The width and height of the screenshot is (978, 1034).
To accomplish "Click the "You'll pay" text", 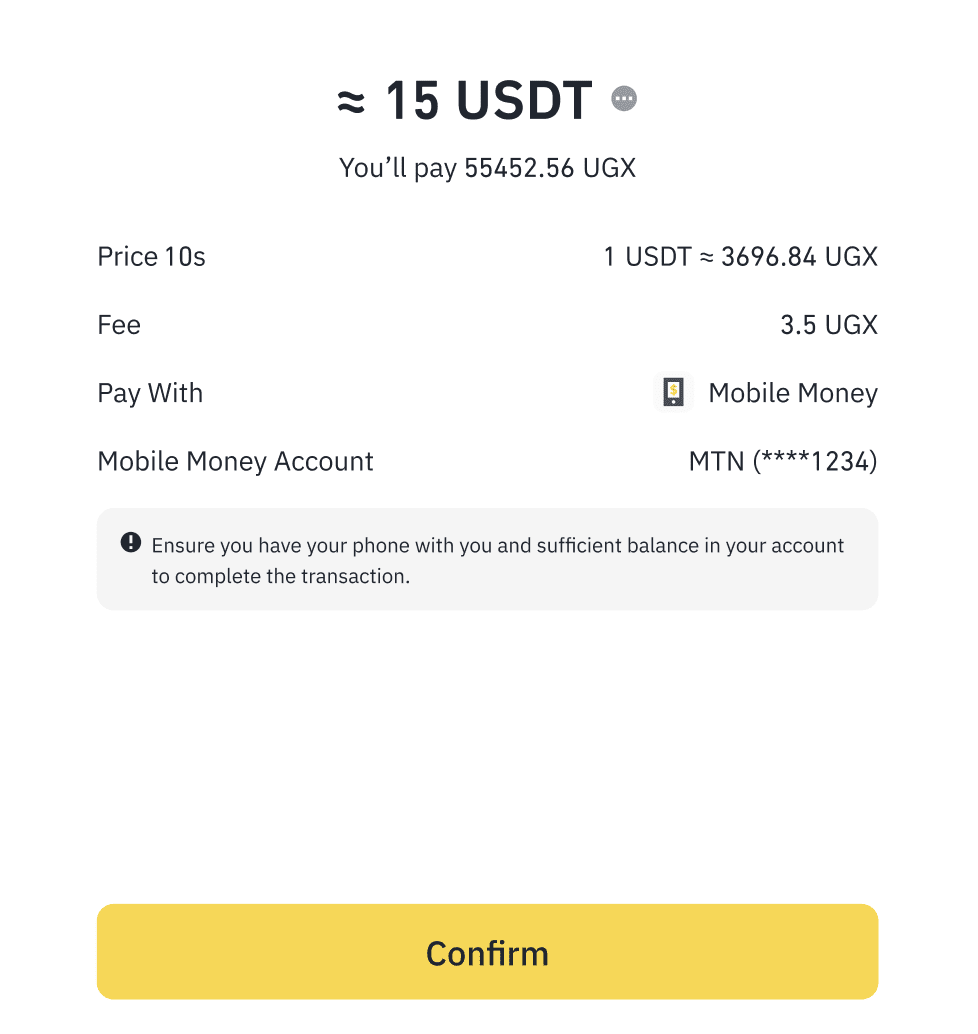I will pos(398,168).
